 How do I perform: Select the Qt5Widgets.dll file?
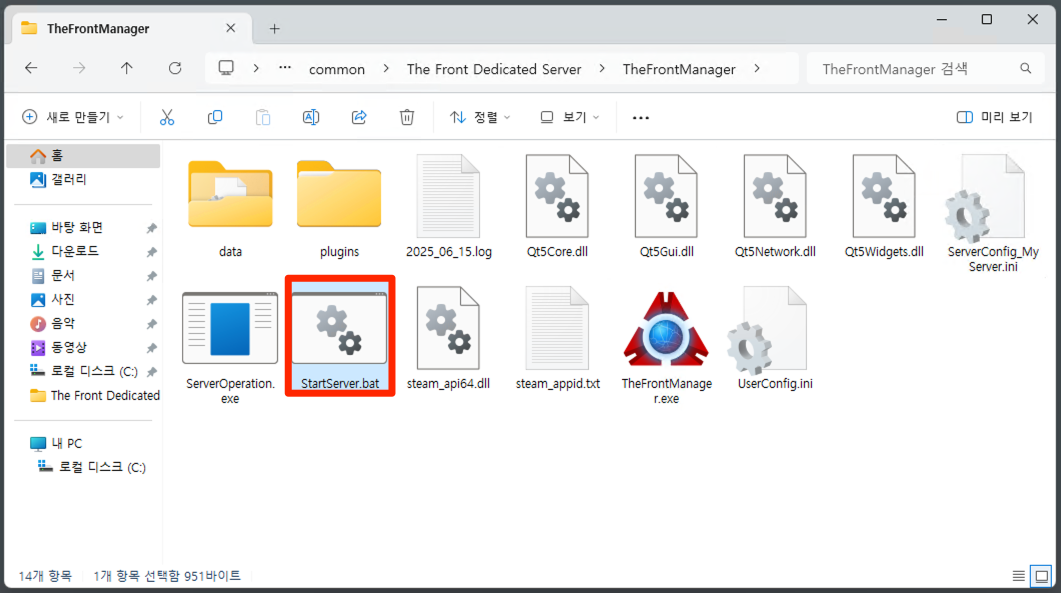point(884,206)
